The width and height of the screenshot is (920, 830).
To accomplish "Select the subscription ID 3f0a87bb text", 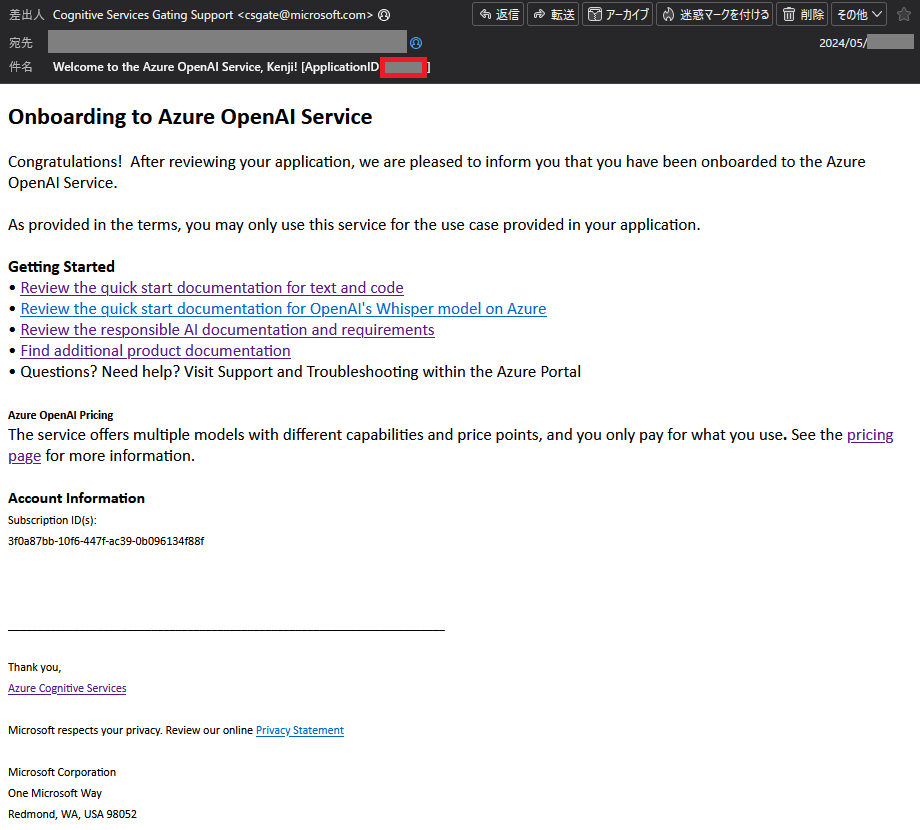I will 106,541.
